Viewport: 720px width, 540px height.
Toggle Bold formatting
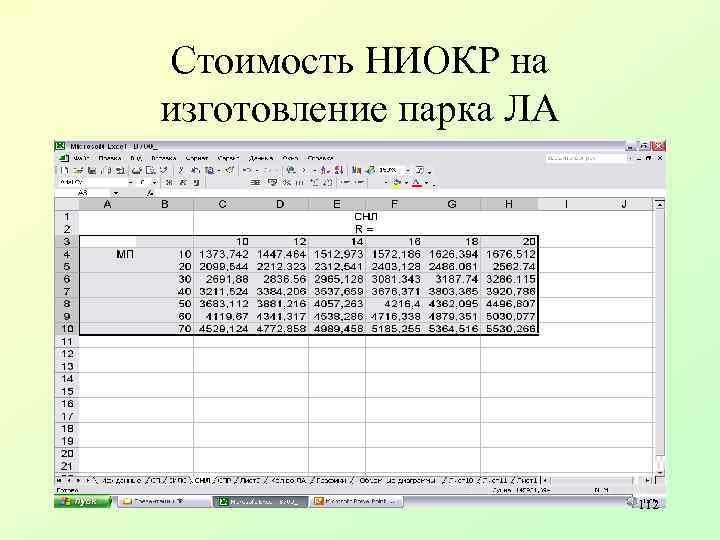click(169, 183)
